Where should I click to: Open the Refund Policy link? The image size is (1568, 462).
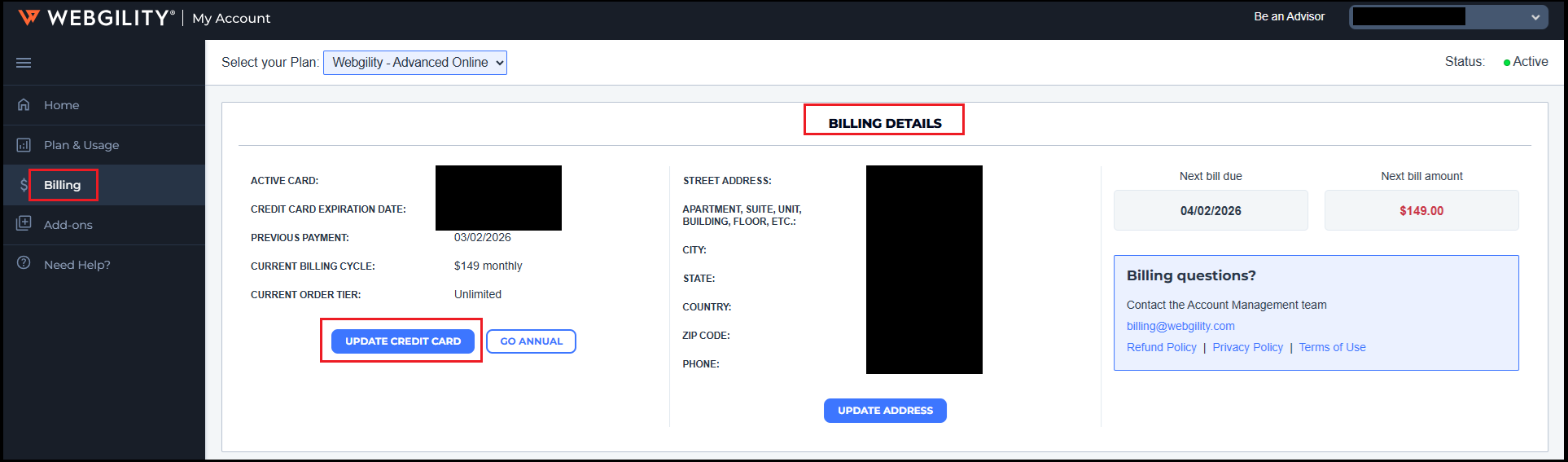tap(1162, 347)
